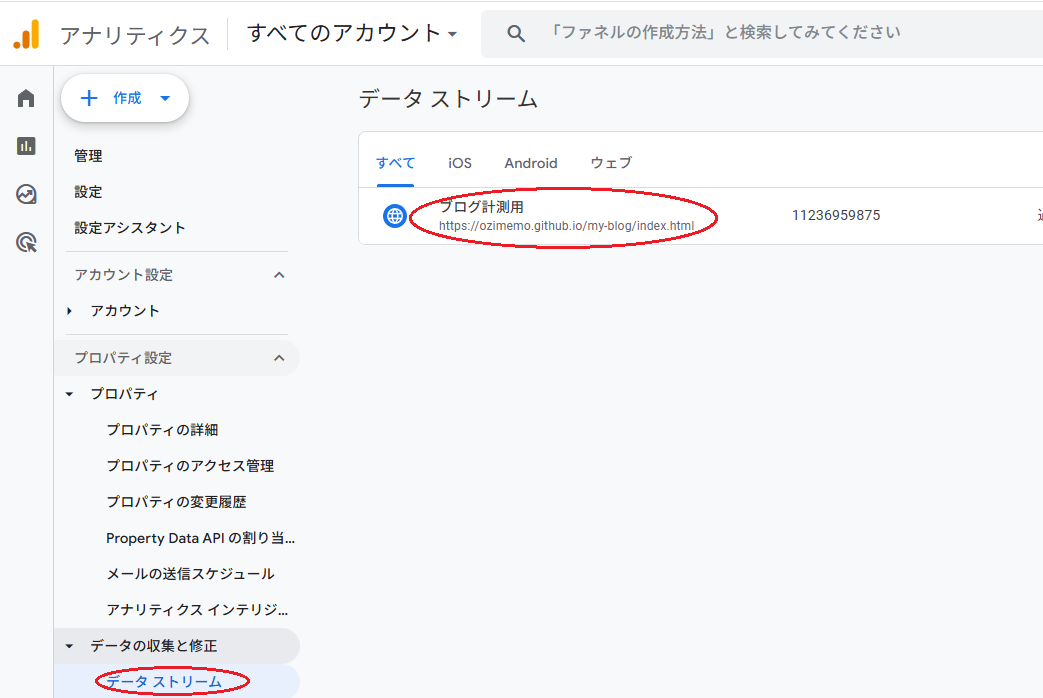Screen dimensions: 1043x698
Task: Switch to the すべて tab
Action: click(395, 163)
